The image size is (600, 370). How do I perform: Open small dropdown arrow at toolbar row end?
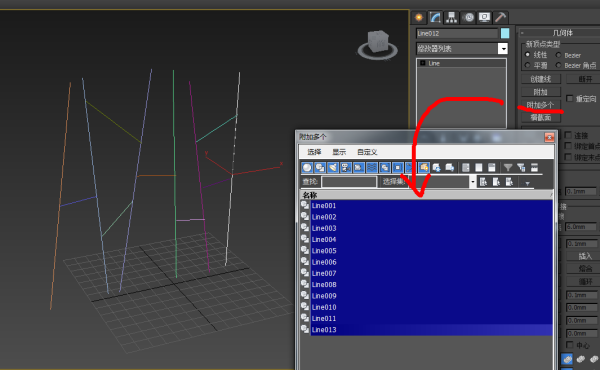(x=527, y=184)
